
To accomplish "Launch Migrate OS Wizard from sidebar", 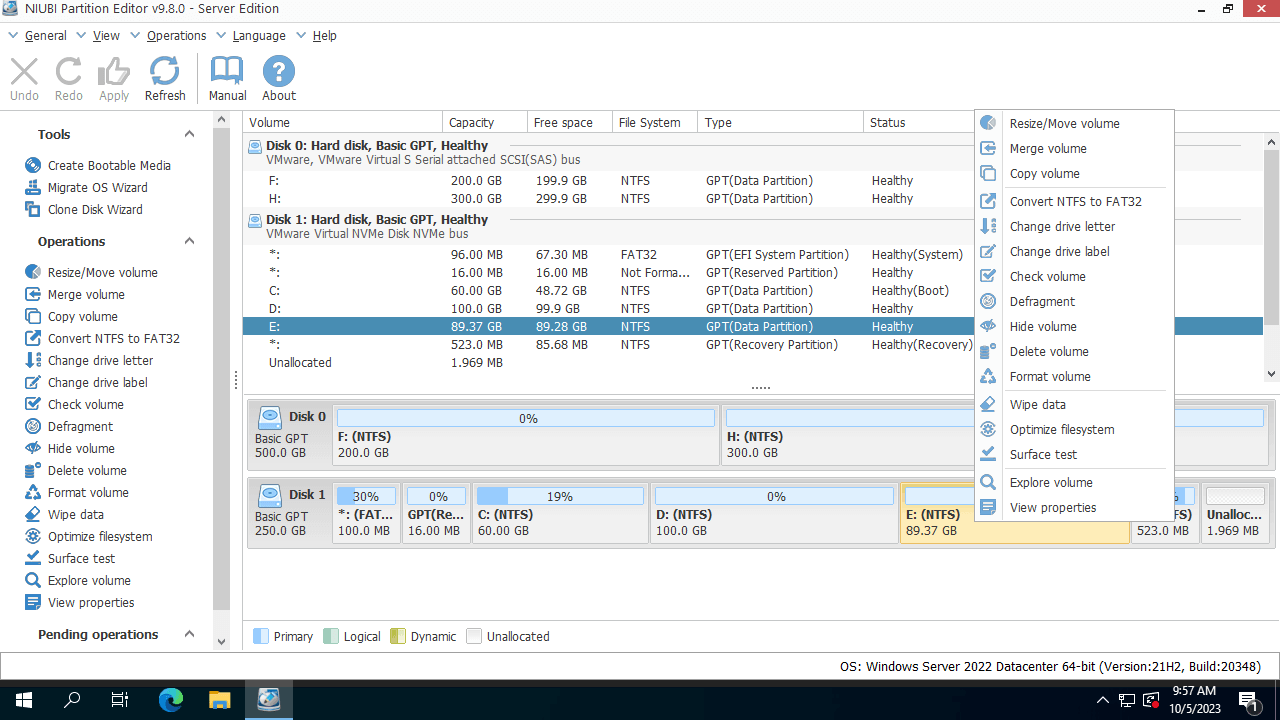I will click(86, 188).
